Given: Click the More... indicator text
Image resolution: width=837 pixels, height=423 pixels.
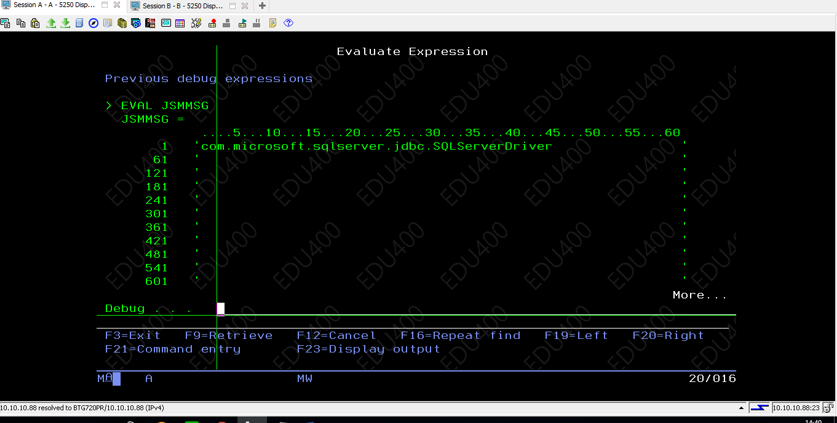Looking at the screenshot, I should (699, 295).
